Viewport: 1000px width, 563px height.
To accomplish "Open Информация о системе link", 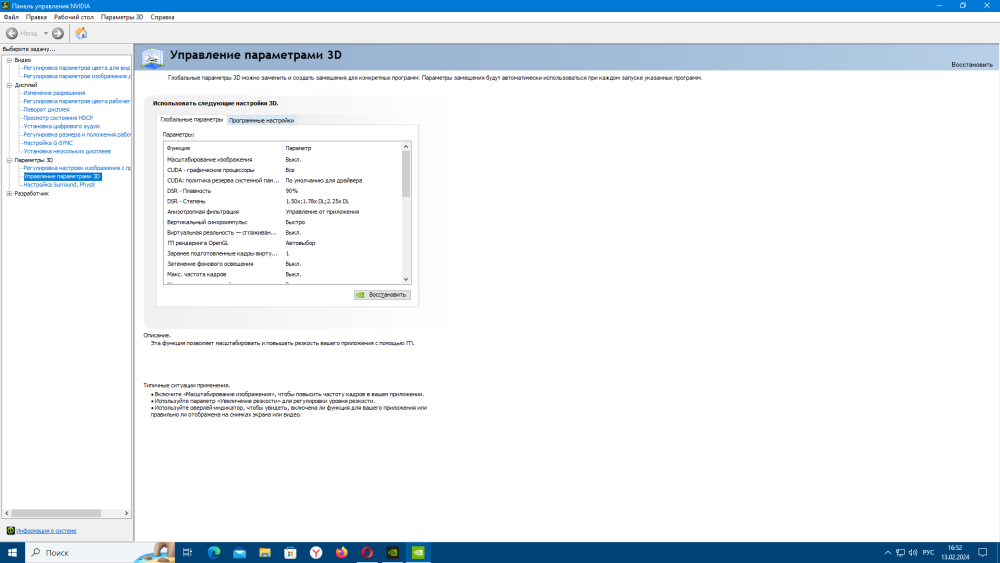I will [x=46, y=530].
